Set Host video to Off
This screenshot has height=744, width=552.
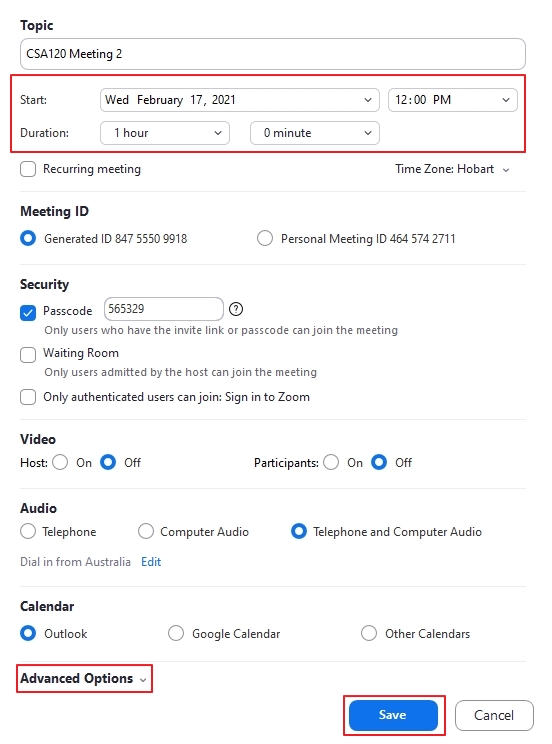point(108,462)
